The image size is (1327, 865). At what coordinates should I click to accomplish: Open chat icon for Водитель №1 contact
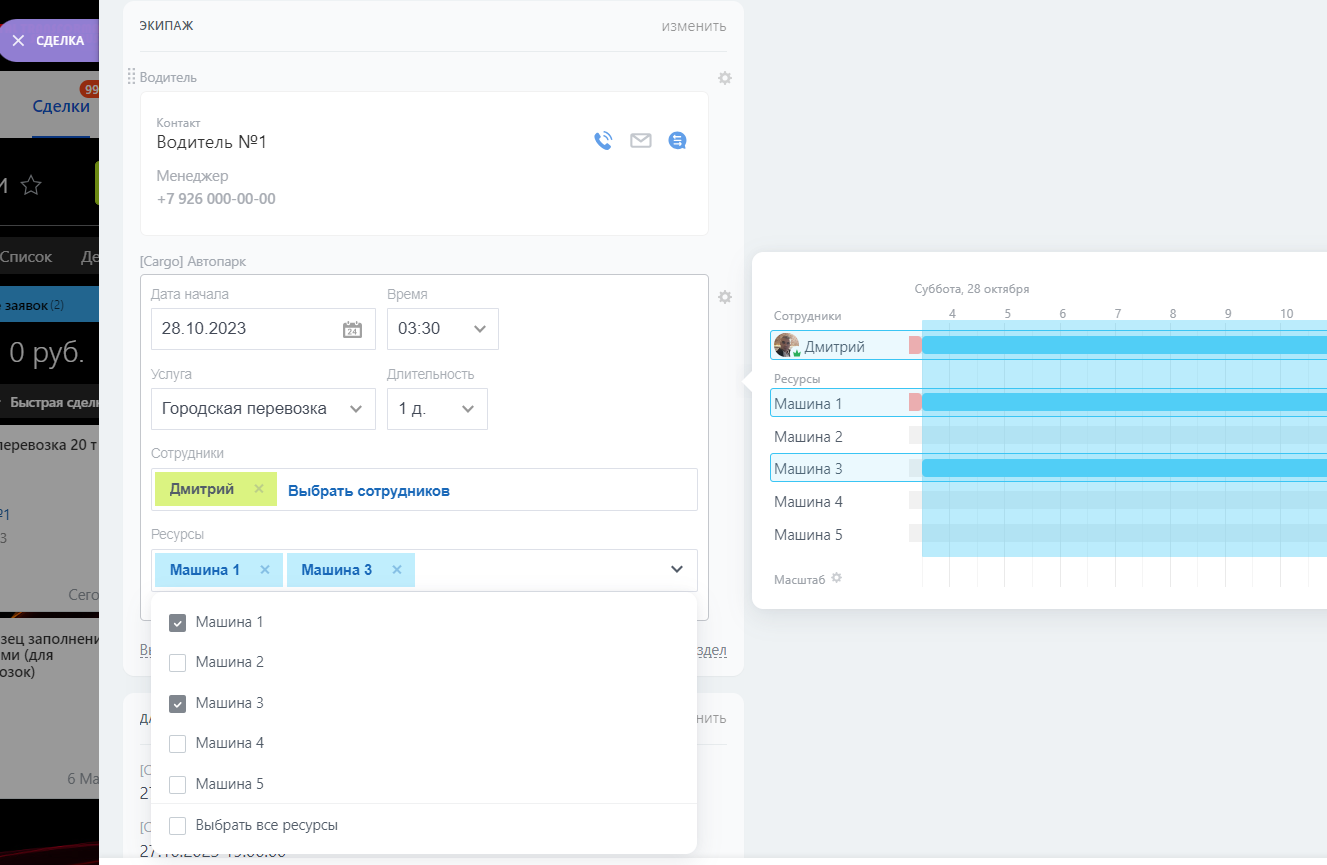tap(677, 141)
